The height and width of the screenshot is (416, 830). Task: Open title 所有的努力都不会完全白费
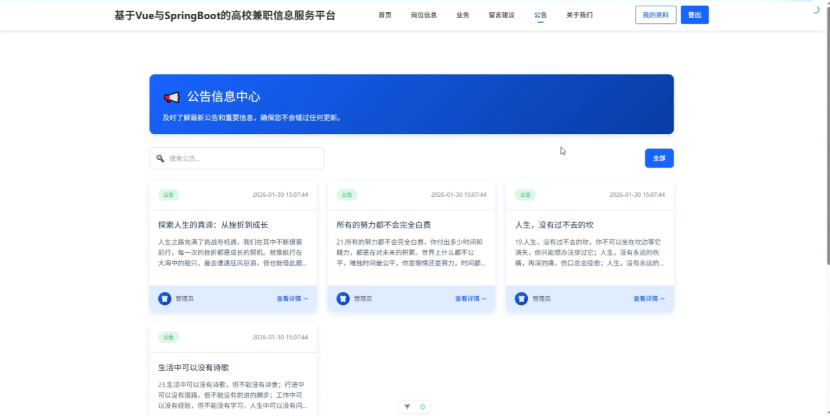click(x=383, y=225)
